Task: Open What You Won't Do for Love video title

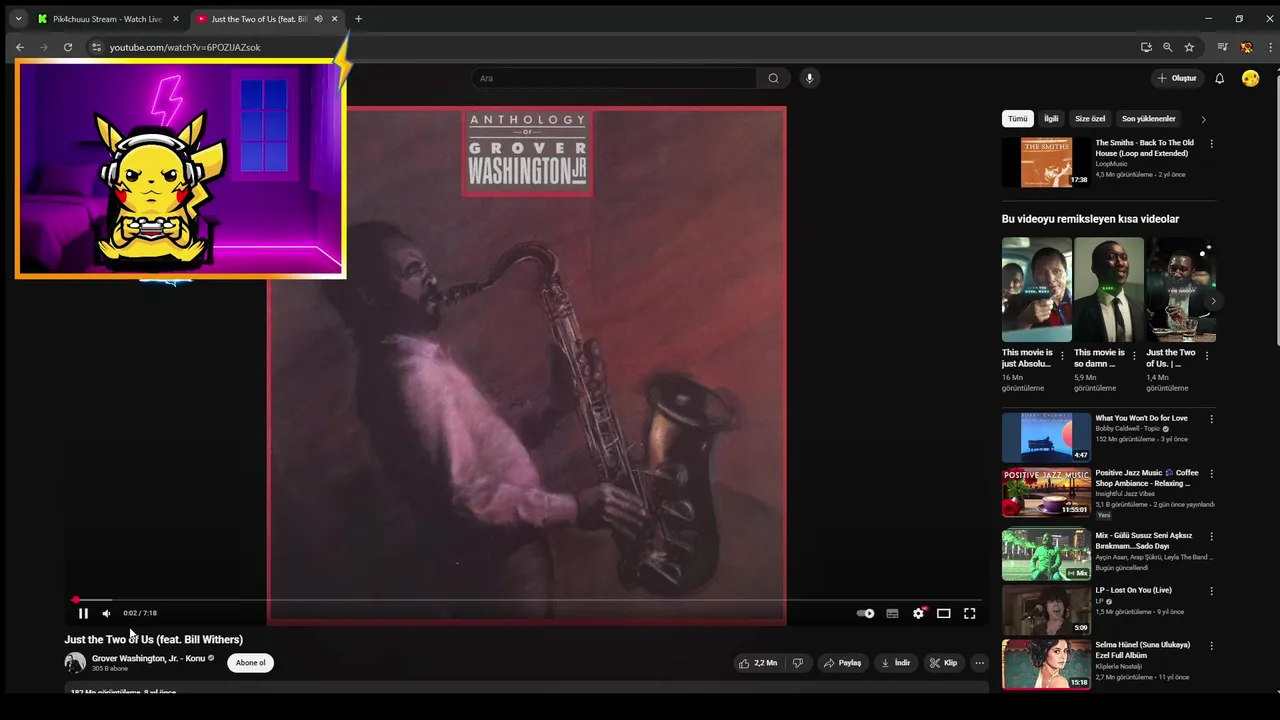Action: click(1141, 418)
